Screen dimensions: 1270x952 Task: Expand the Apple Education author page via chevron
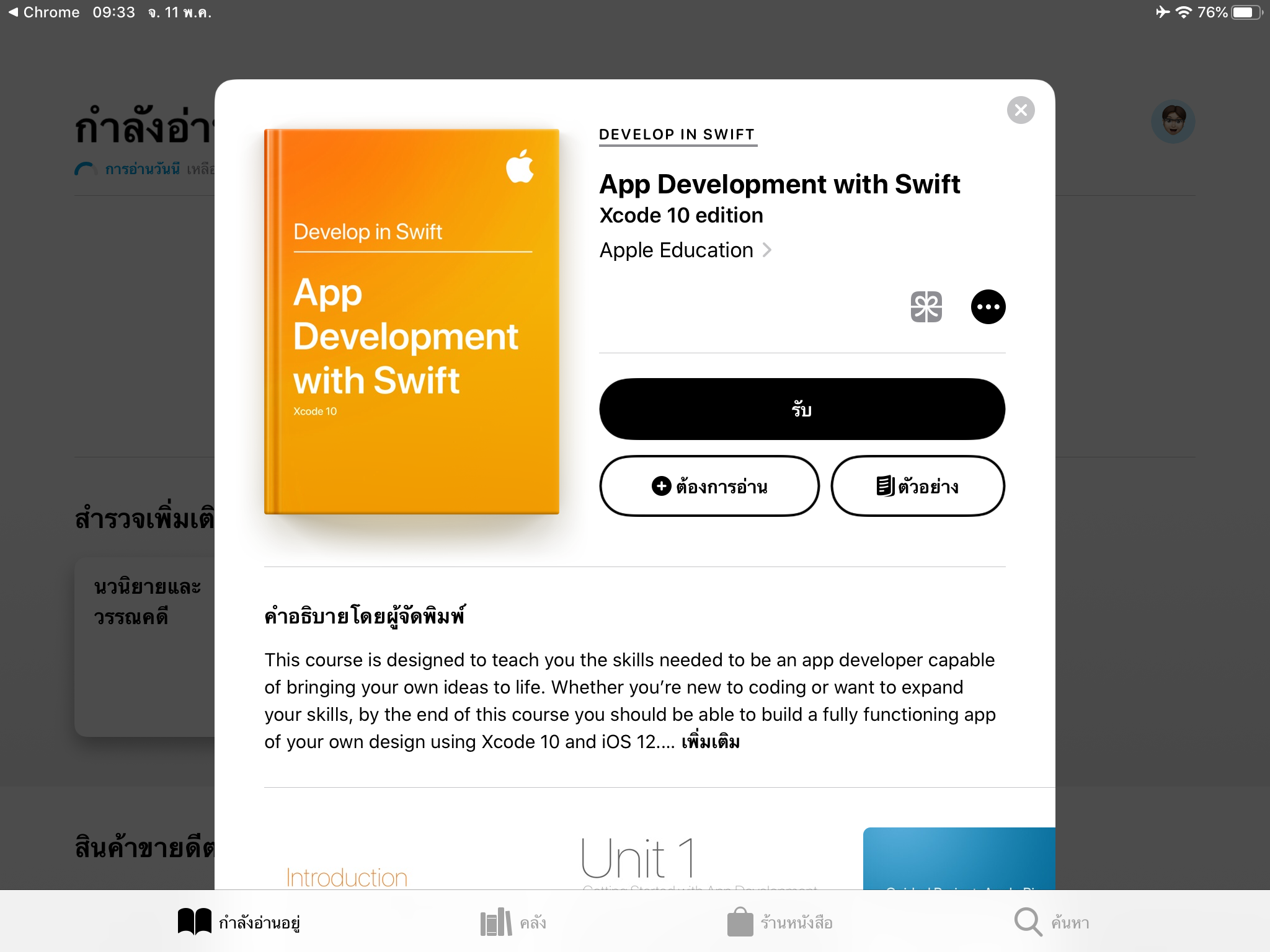pos(768,250)
